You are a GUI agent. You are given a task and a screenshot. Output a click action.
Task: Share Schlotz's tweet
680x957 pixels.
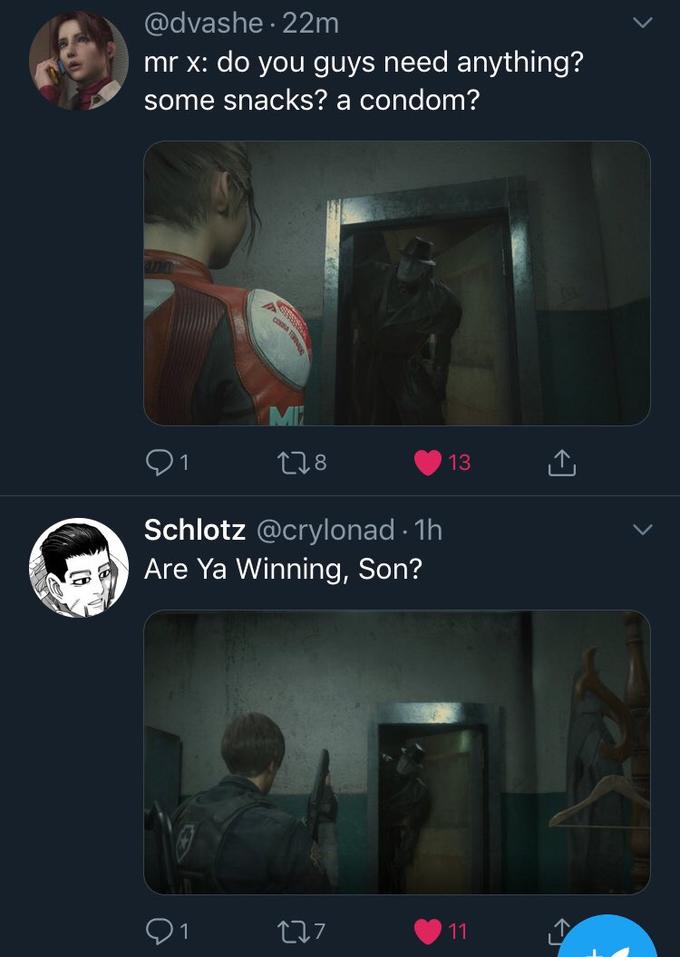tap(559, 931)
